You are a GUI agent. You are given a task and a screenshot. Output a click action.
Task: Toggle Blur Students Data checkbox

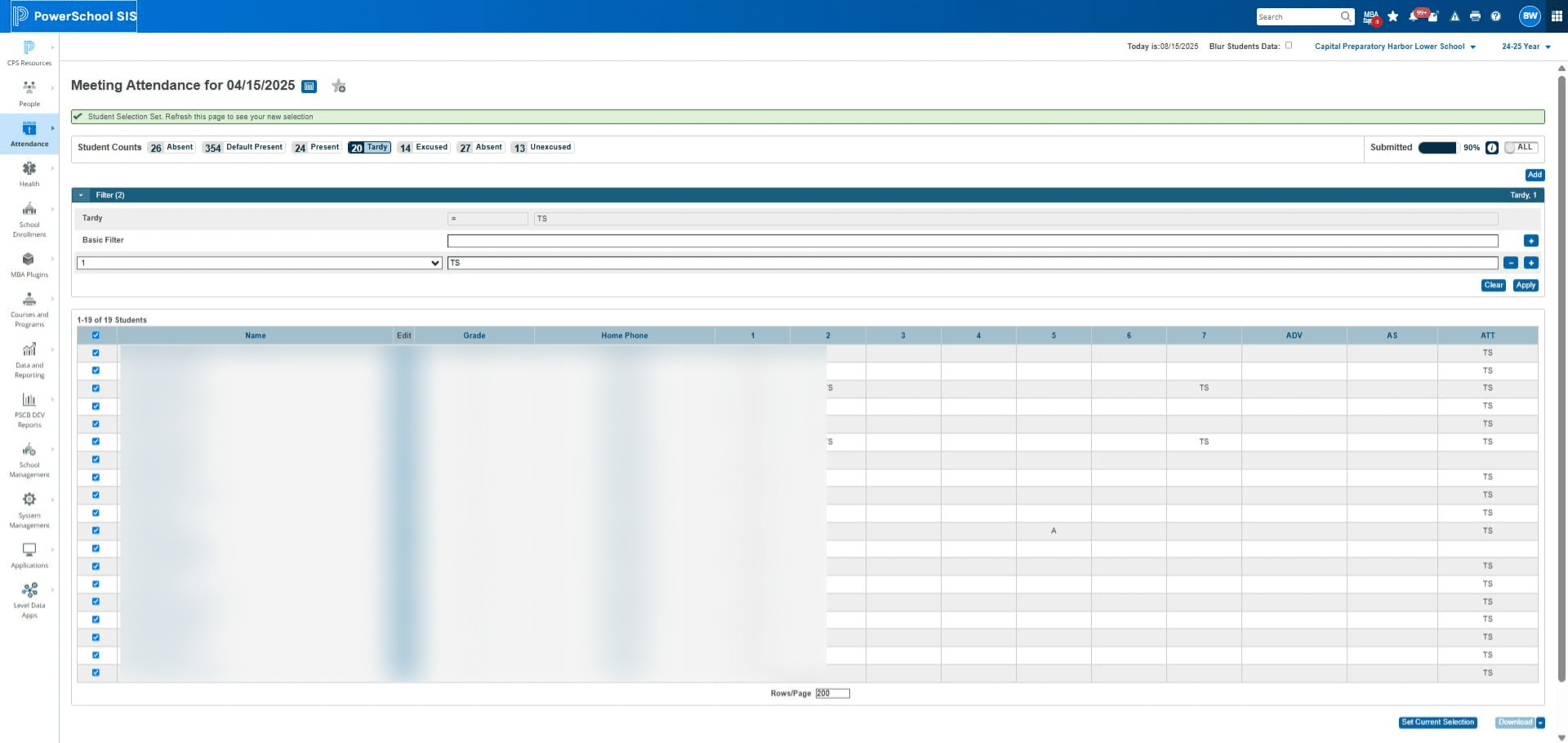[x=1289, y=46]
